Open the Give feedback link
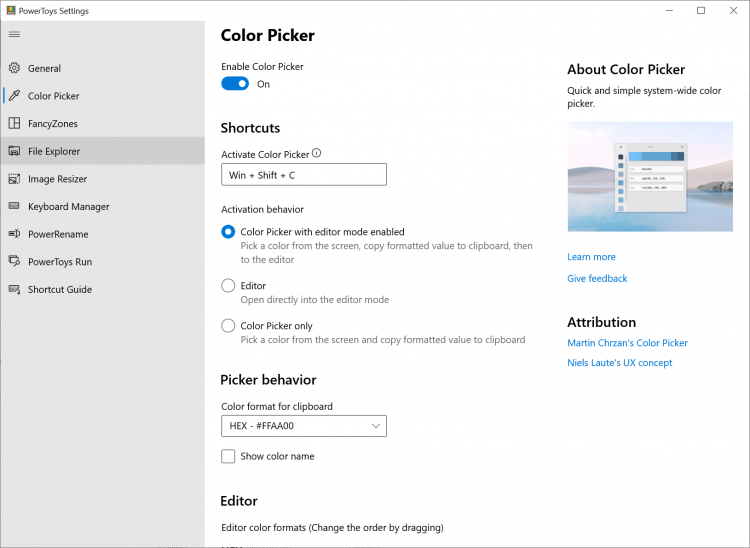The height and width of the screenshot is (548, 750). tap(597, 279)
